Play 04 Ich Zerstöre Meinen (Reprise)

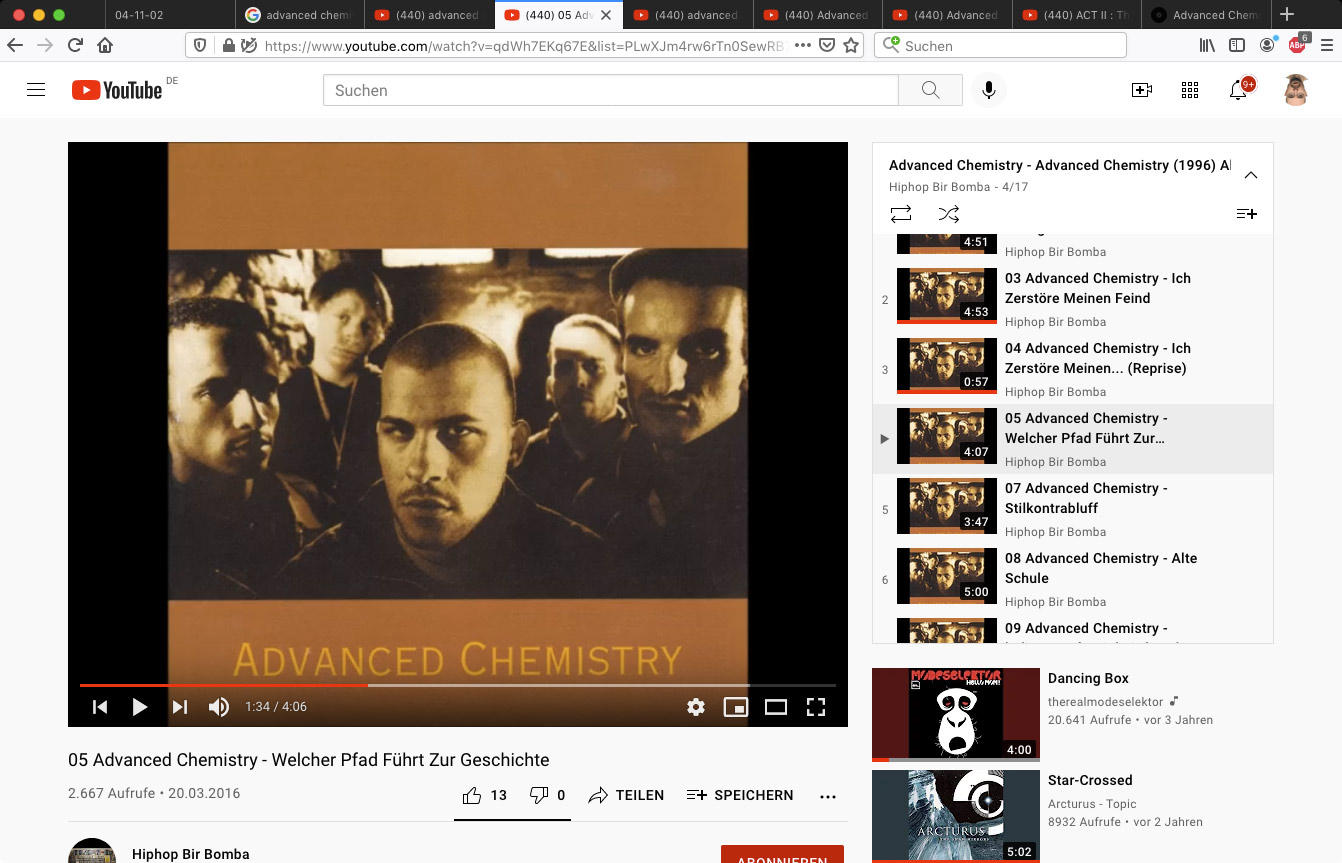(x=1072, y=370)
